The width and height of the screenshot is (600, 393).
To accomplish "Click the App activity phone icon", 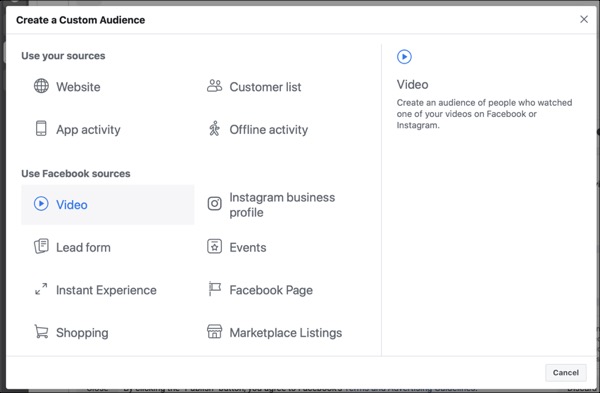I will pos(41,128).
